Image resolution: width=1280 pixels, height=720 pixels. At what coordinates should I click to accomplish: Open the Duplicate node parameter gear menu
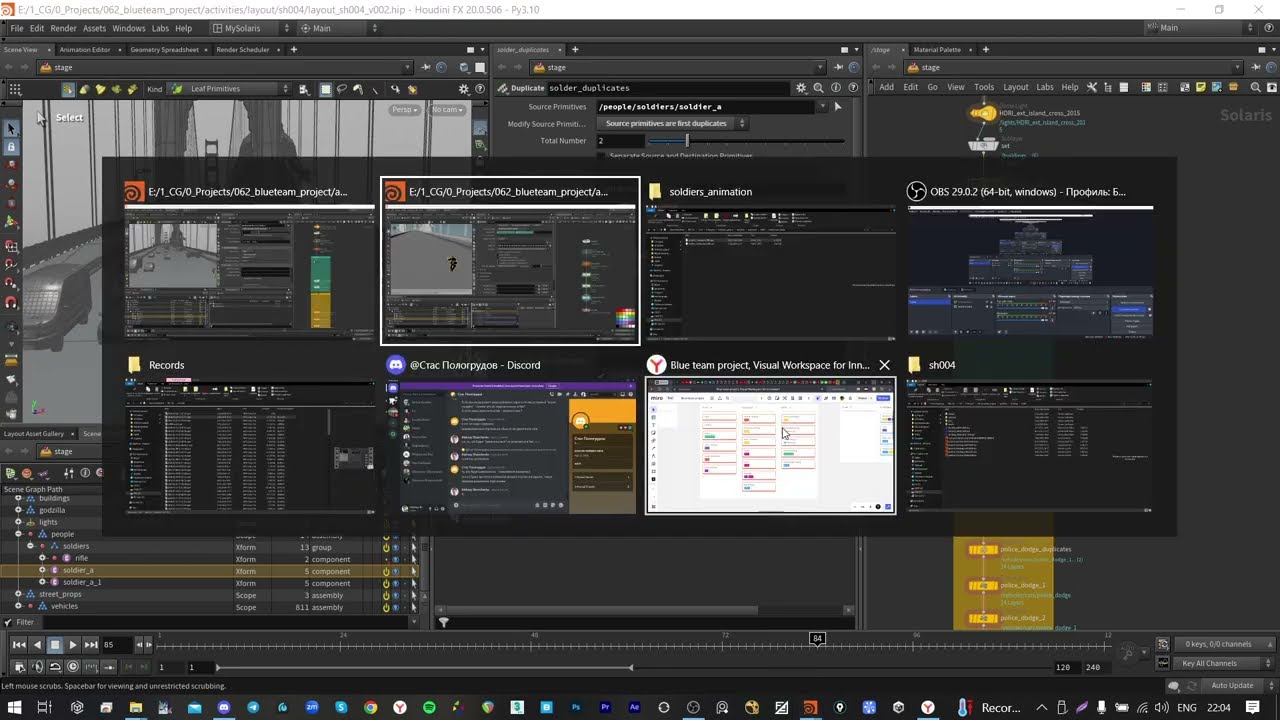pyautogui.click(x=801, y=88)
